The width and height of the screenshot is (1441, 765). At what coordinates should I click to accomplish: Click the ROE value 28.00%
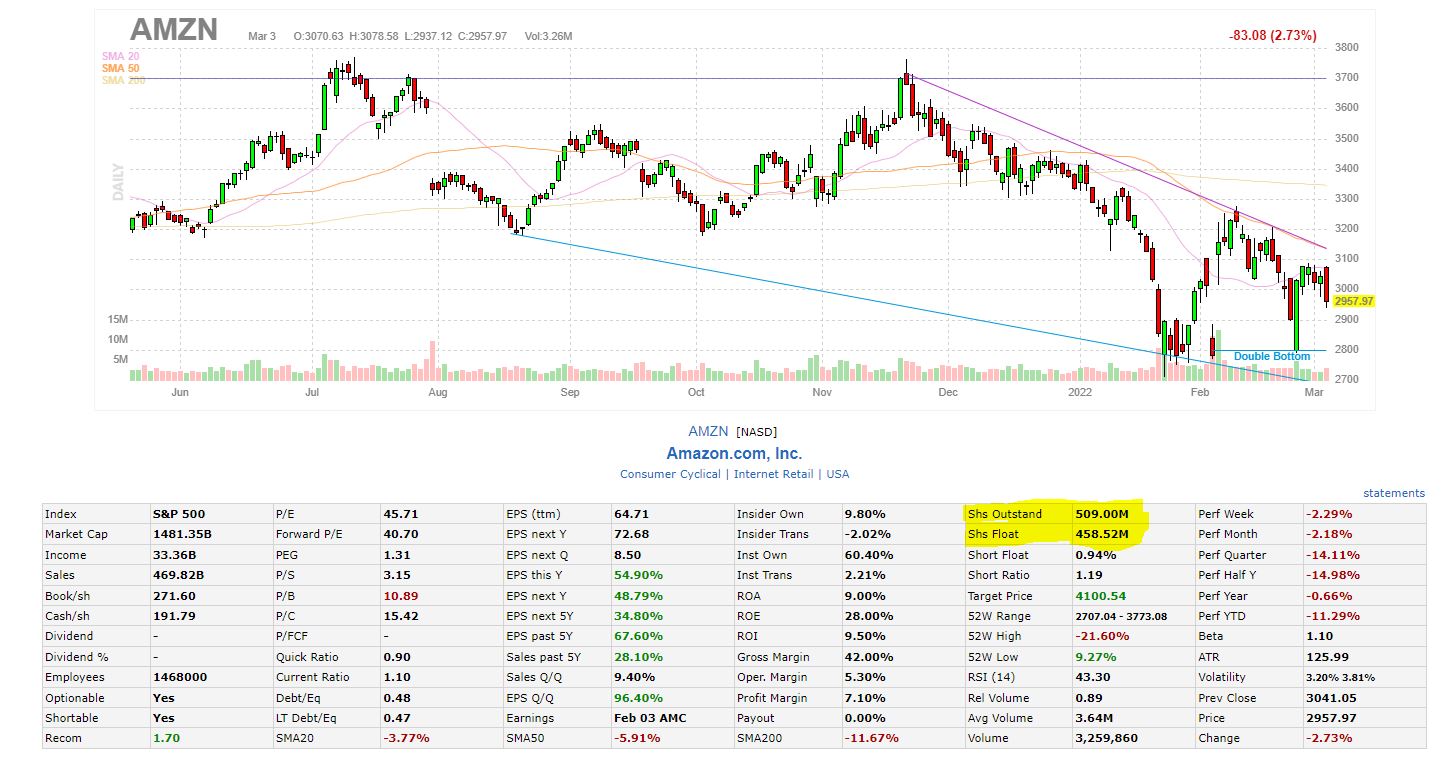coord(870,616)
